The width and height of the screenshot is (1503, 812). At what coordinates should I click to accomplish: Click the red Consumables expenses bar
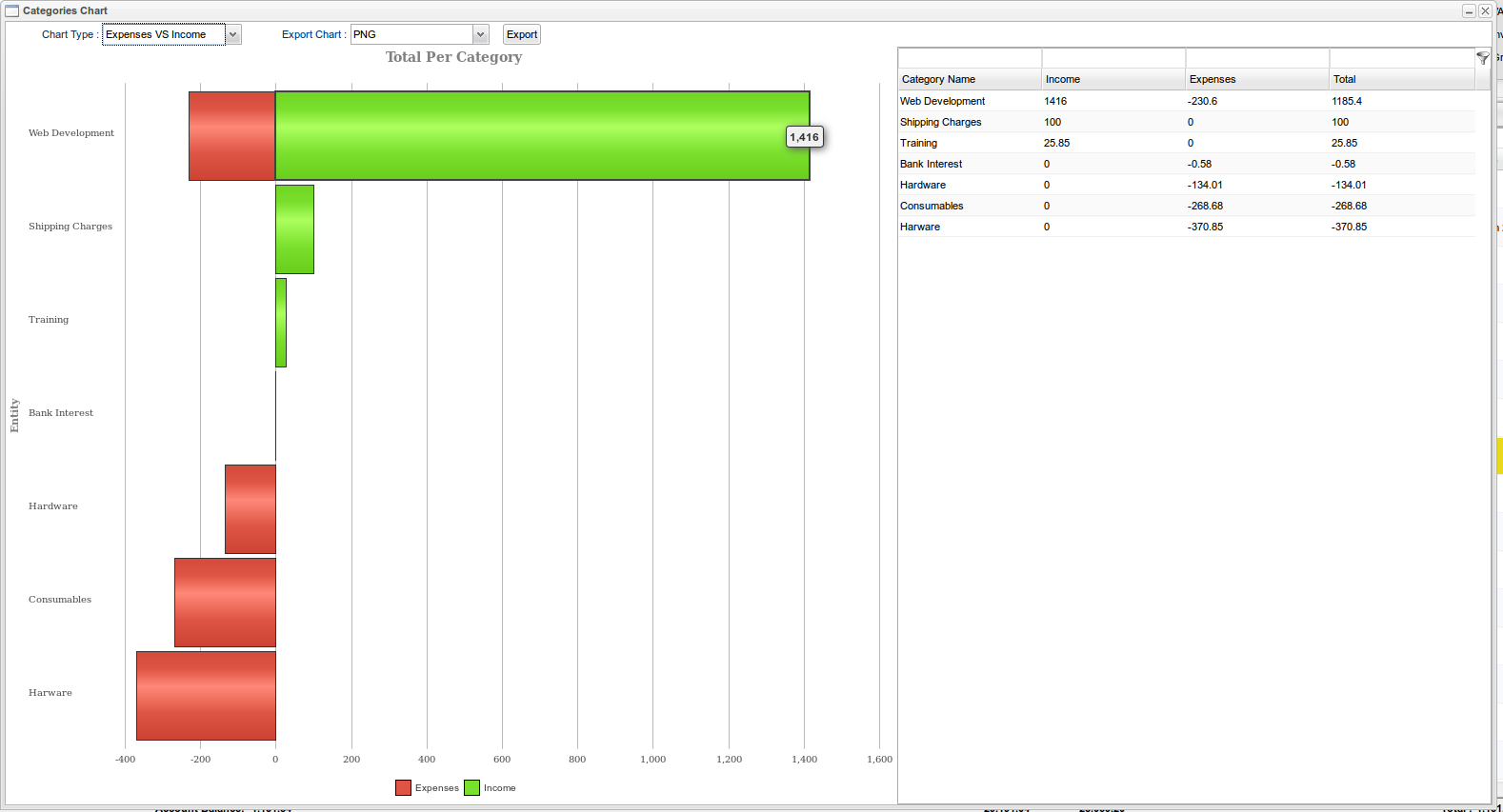225,603
